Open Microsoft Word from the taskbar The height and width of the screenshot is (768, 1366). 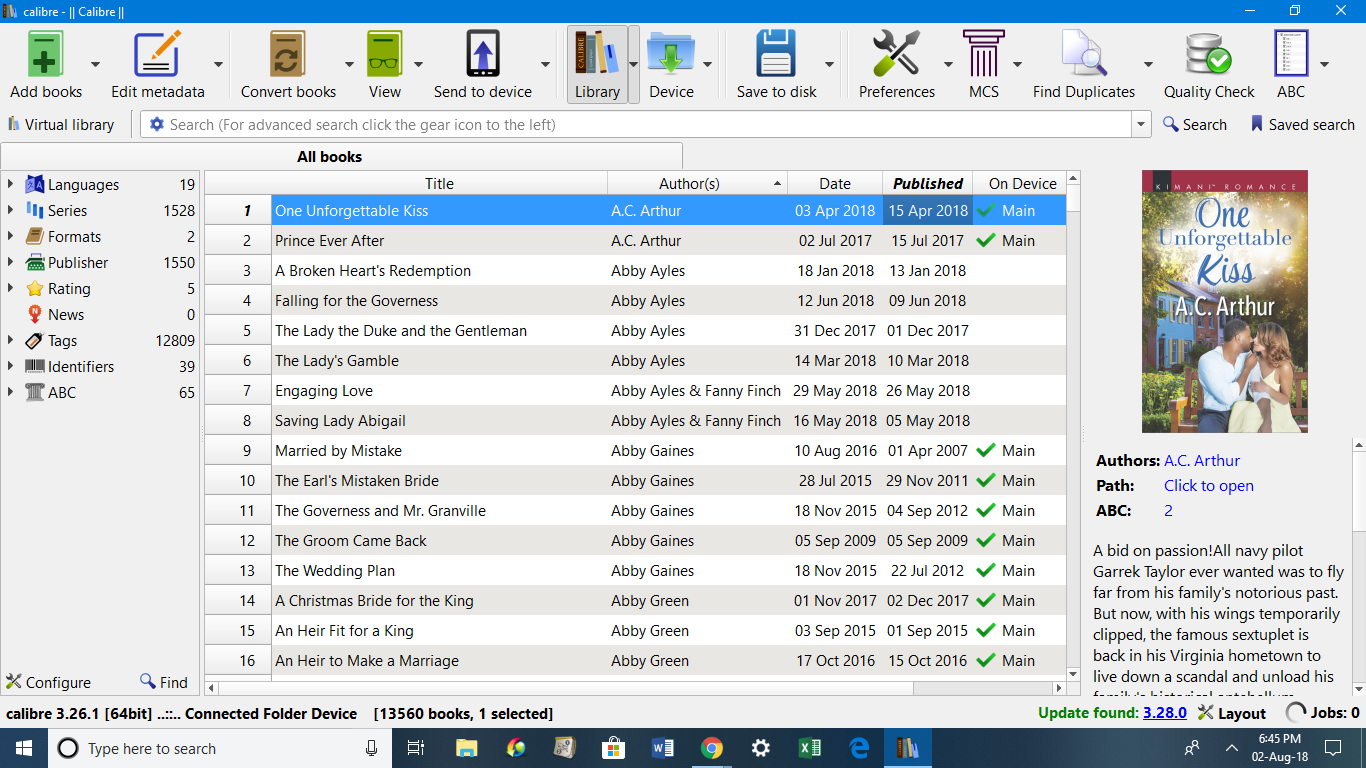click(663, 748)
